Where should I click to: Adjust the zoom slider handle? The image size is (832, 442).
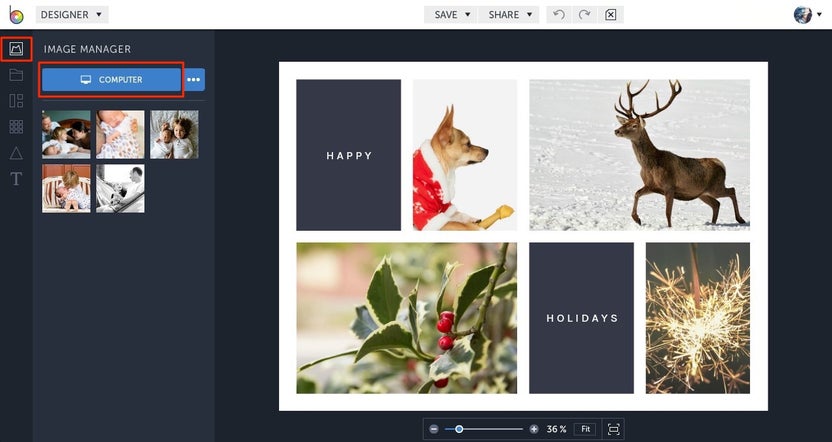(459, 429)
